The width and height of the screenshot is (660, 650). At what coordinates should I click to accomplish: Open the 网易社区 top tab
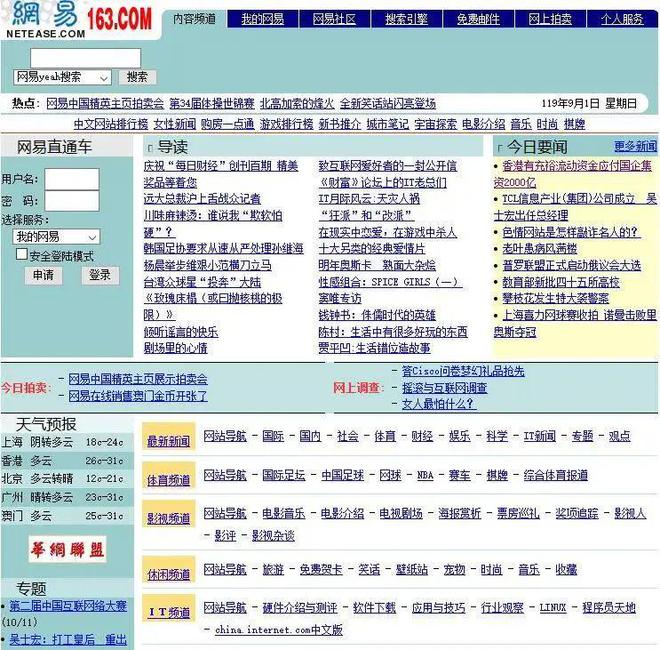335,19
